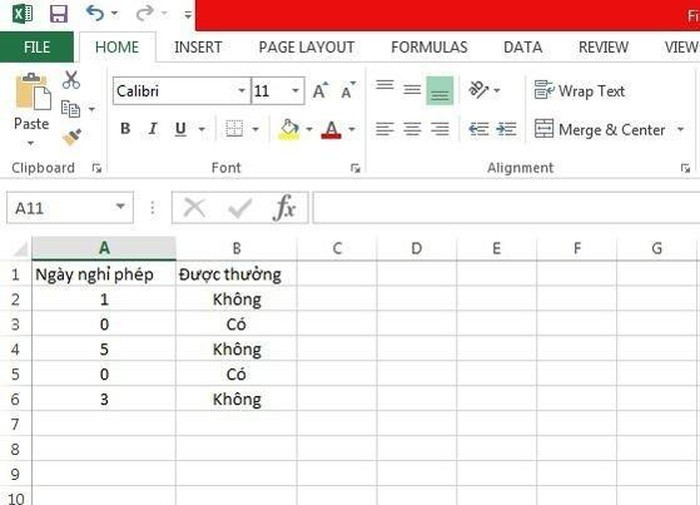Open the Merge & Center dropdown arrow
Screen dimensions: 700x505
click(x=681, y=130)
